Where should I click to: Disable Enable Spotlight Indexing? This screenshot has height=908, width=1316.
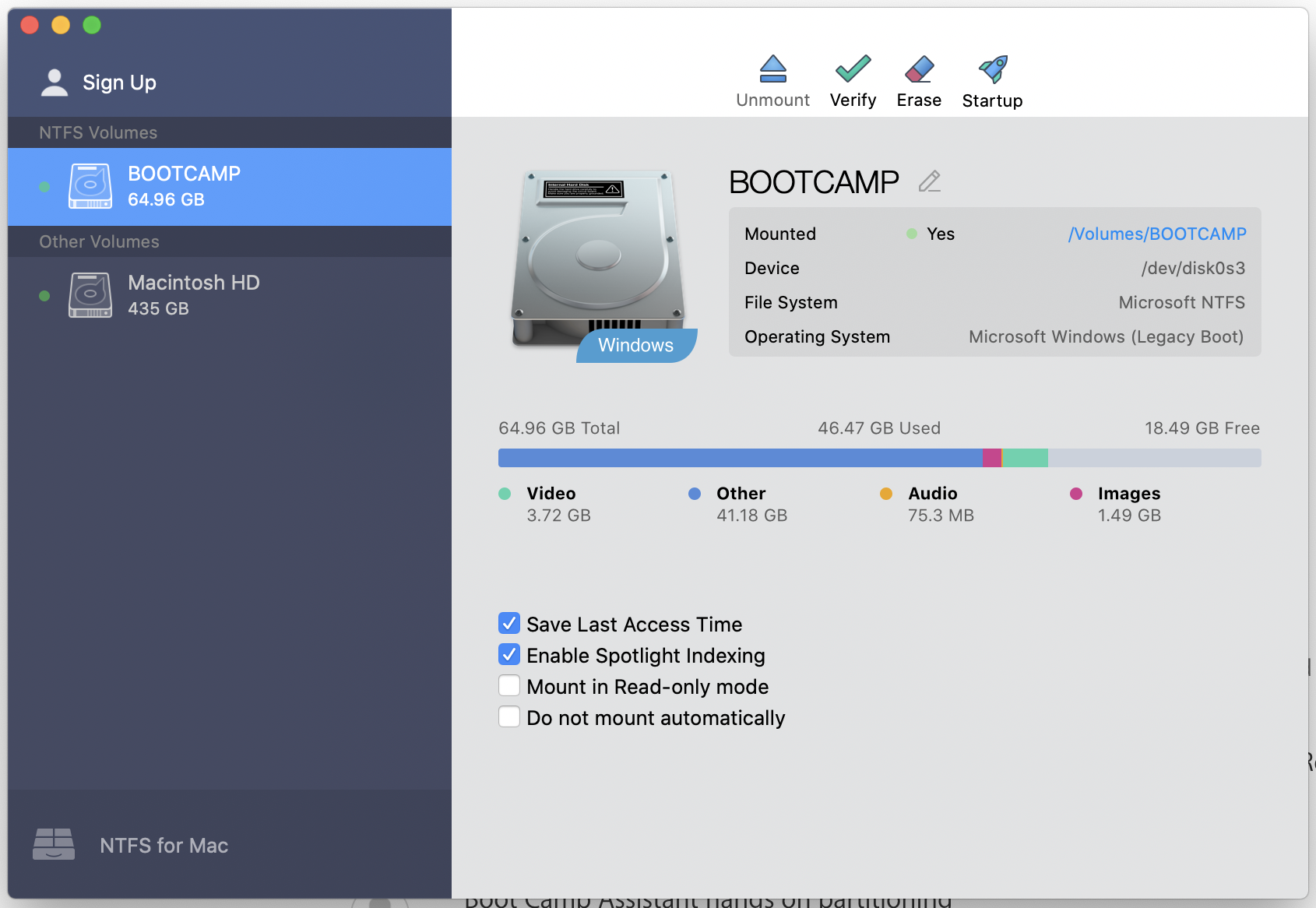509,654
